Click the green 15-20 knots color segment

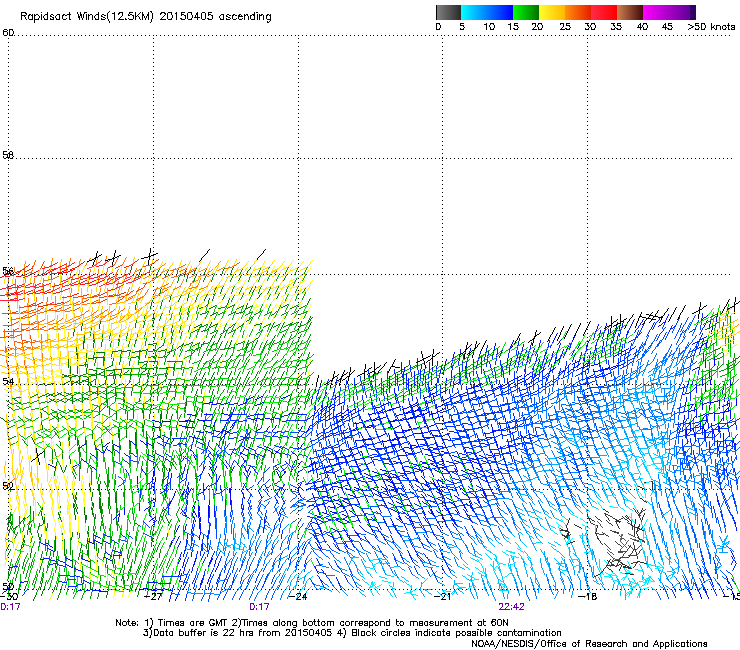526,12
